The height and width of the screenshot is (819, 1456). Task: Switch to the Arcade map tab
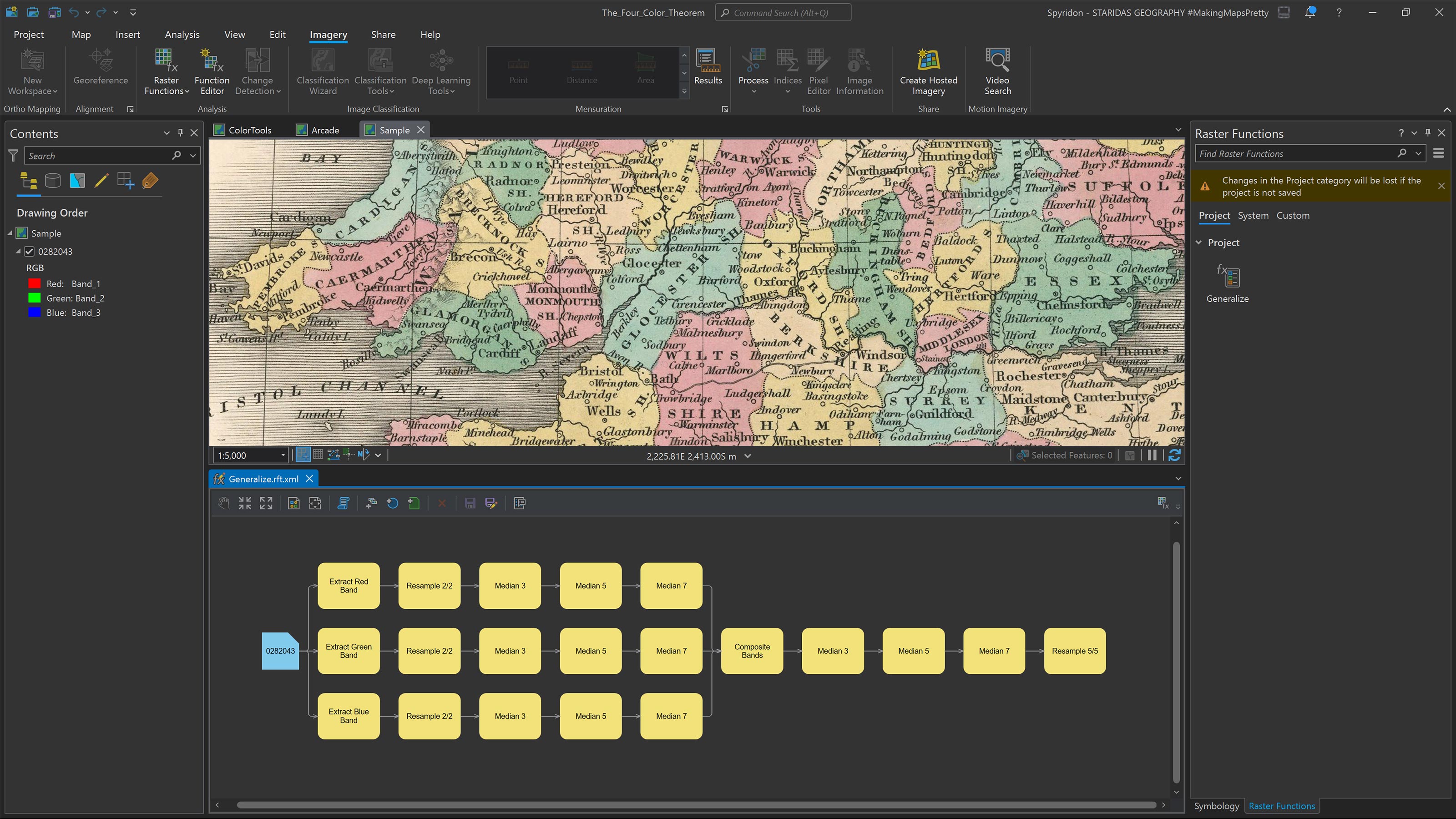click(x=324, y=129)
